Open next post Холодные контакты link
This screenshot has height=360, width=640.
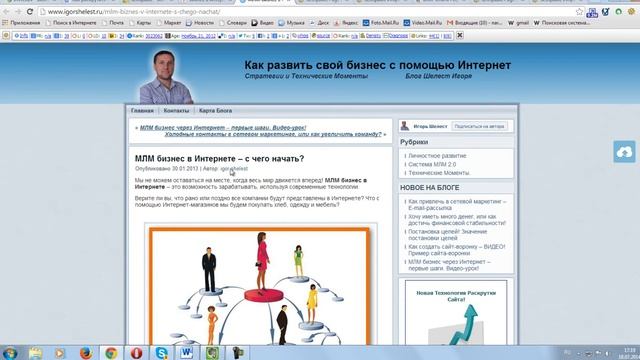point(273,134)
